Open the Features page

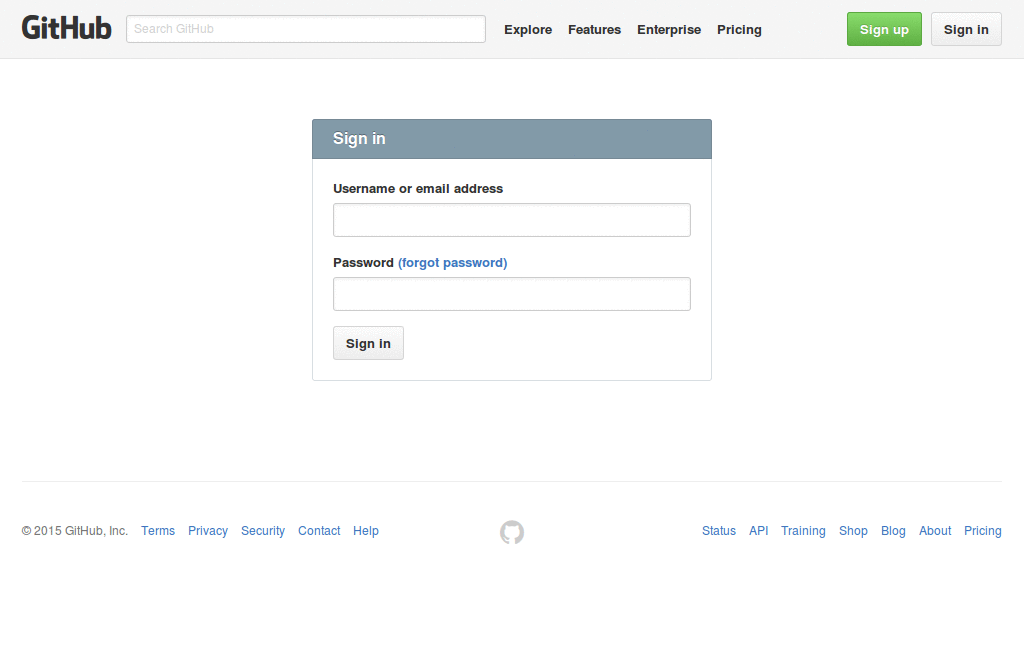coord(594,29)
